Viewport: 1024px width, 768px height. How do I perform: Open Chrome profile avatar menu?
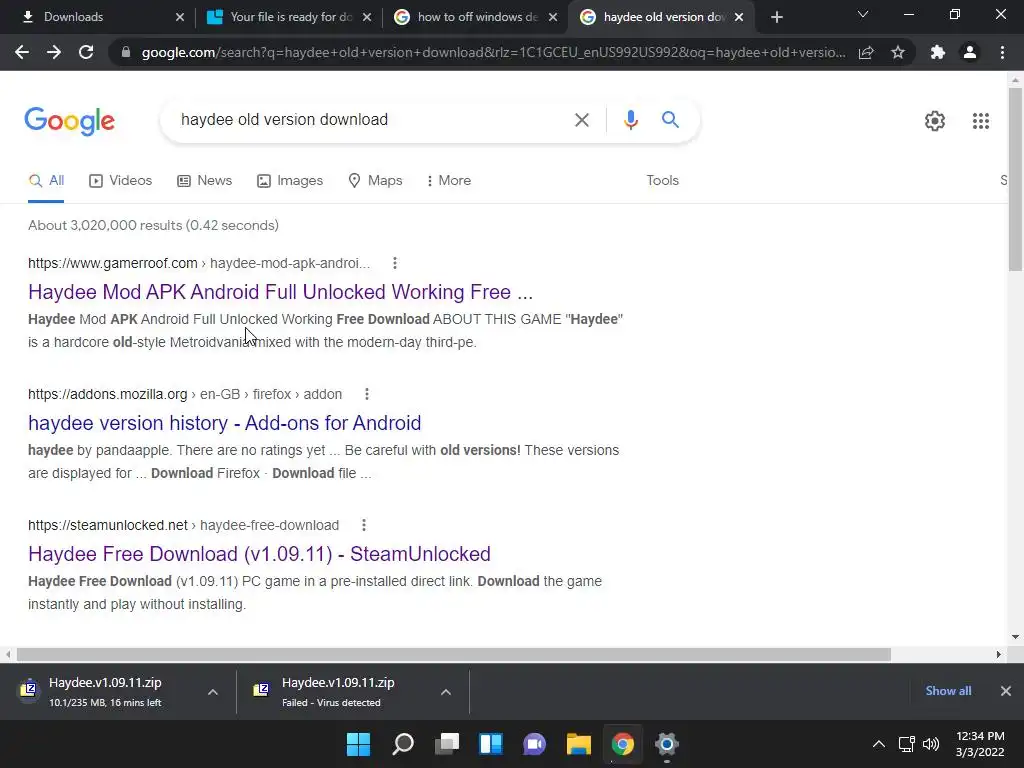pos(970,52)
